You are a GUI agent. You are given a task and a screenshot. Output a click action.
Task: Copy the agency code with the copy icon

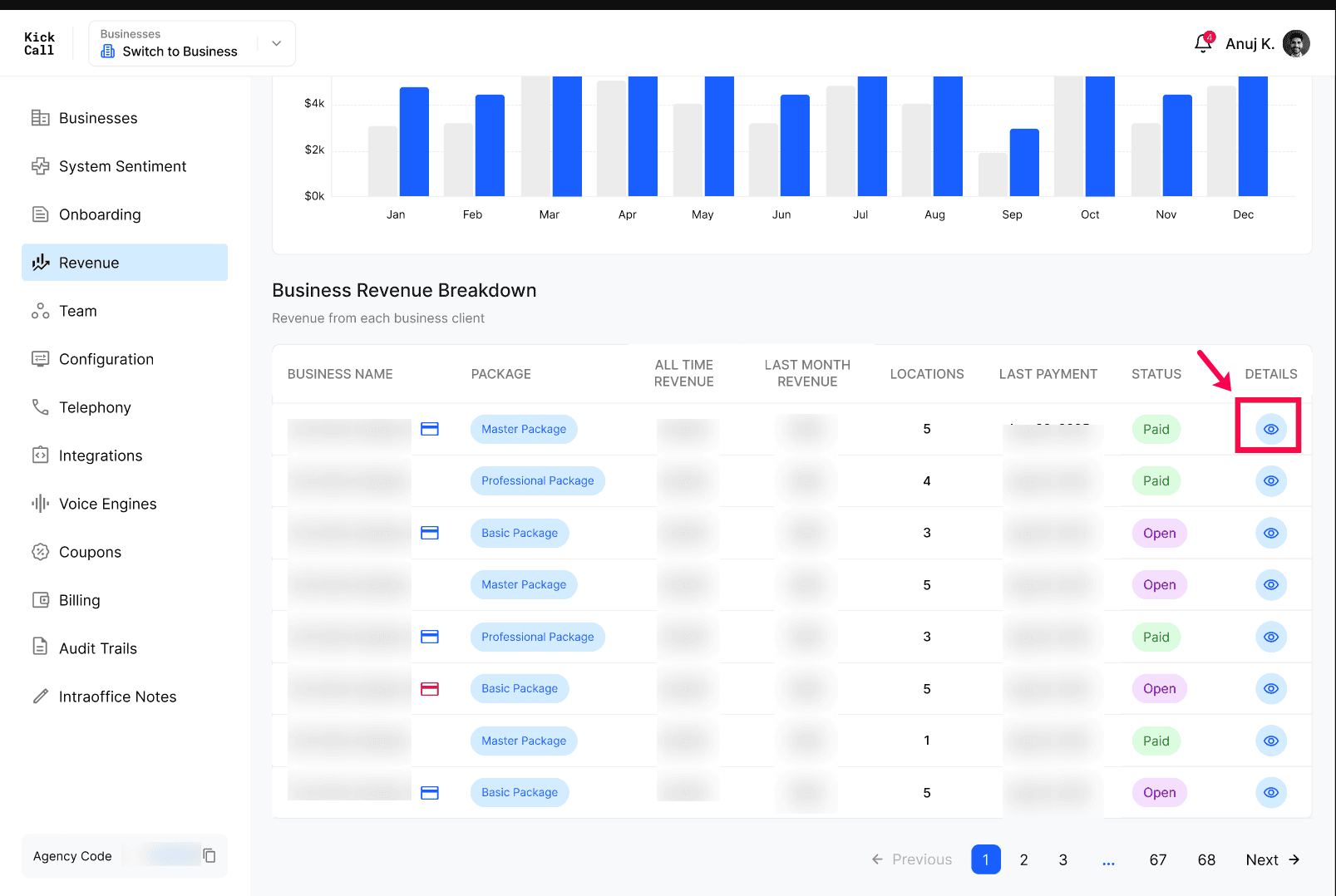[x=210, y=855]
